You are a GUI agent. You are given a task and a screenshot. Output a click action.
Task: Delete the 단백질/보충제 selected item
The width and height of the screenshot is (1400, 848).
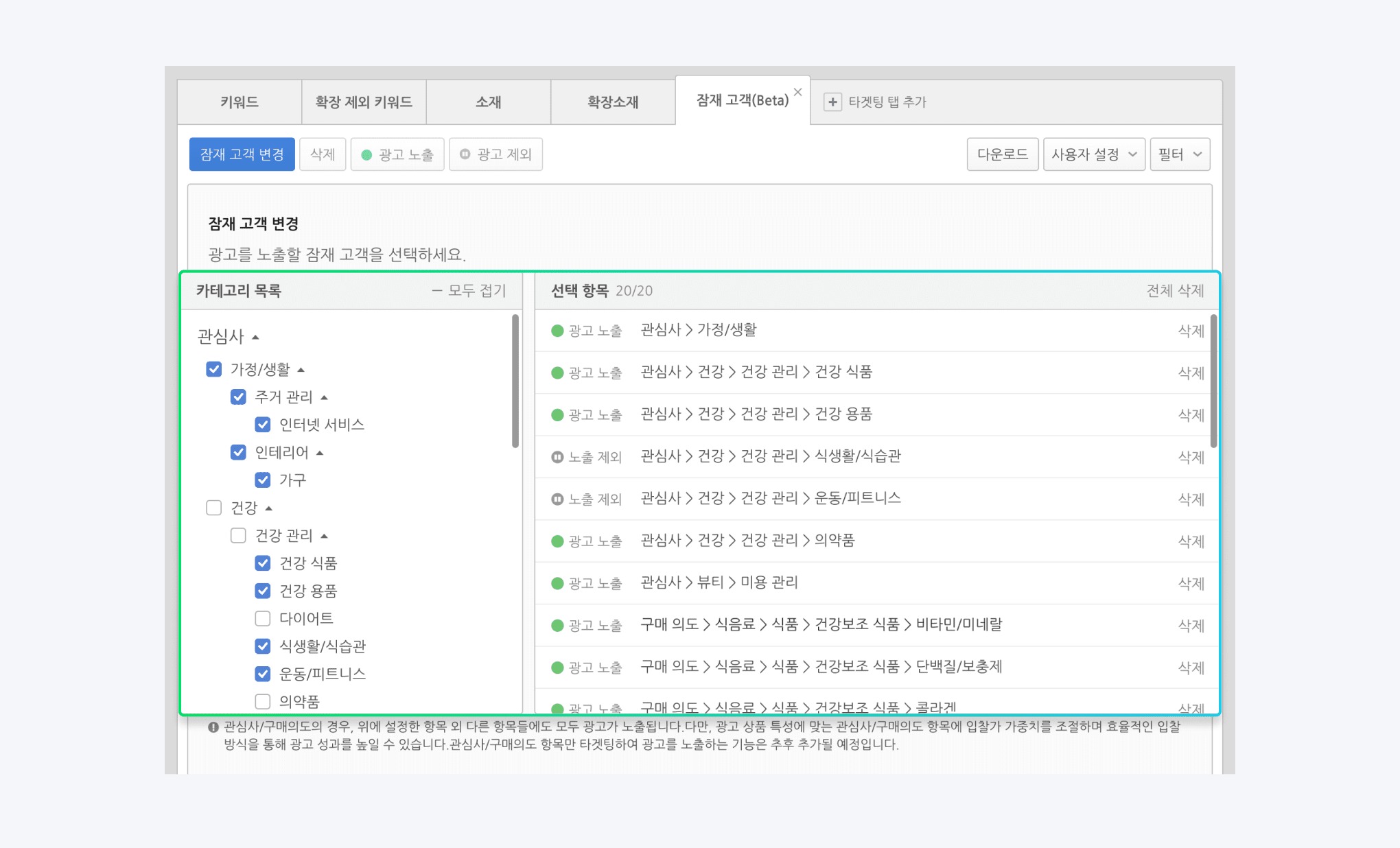1191,667
